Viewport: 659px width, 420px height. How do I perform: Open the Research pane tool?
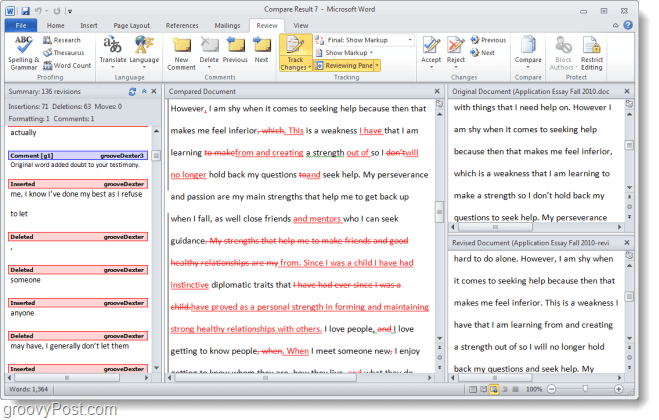(62, 40)
